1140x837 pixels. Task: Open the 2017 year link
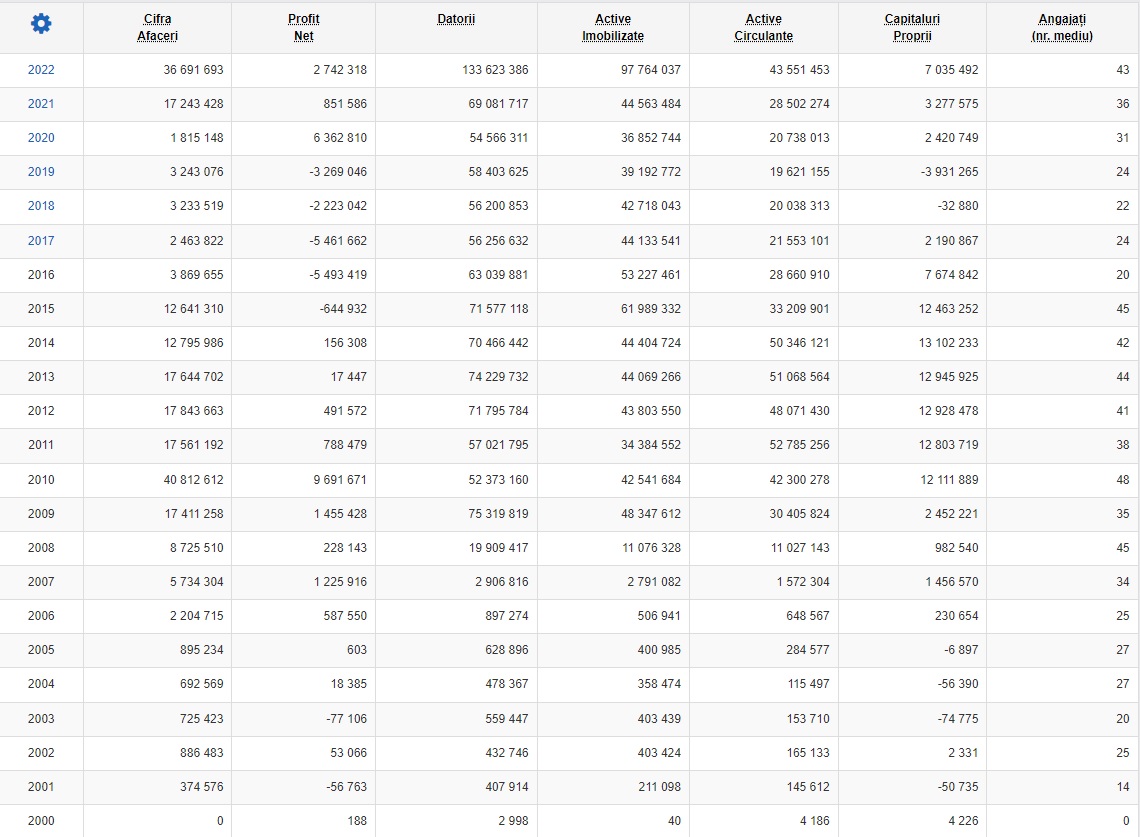point(41,241)
